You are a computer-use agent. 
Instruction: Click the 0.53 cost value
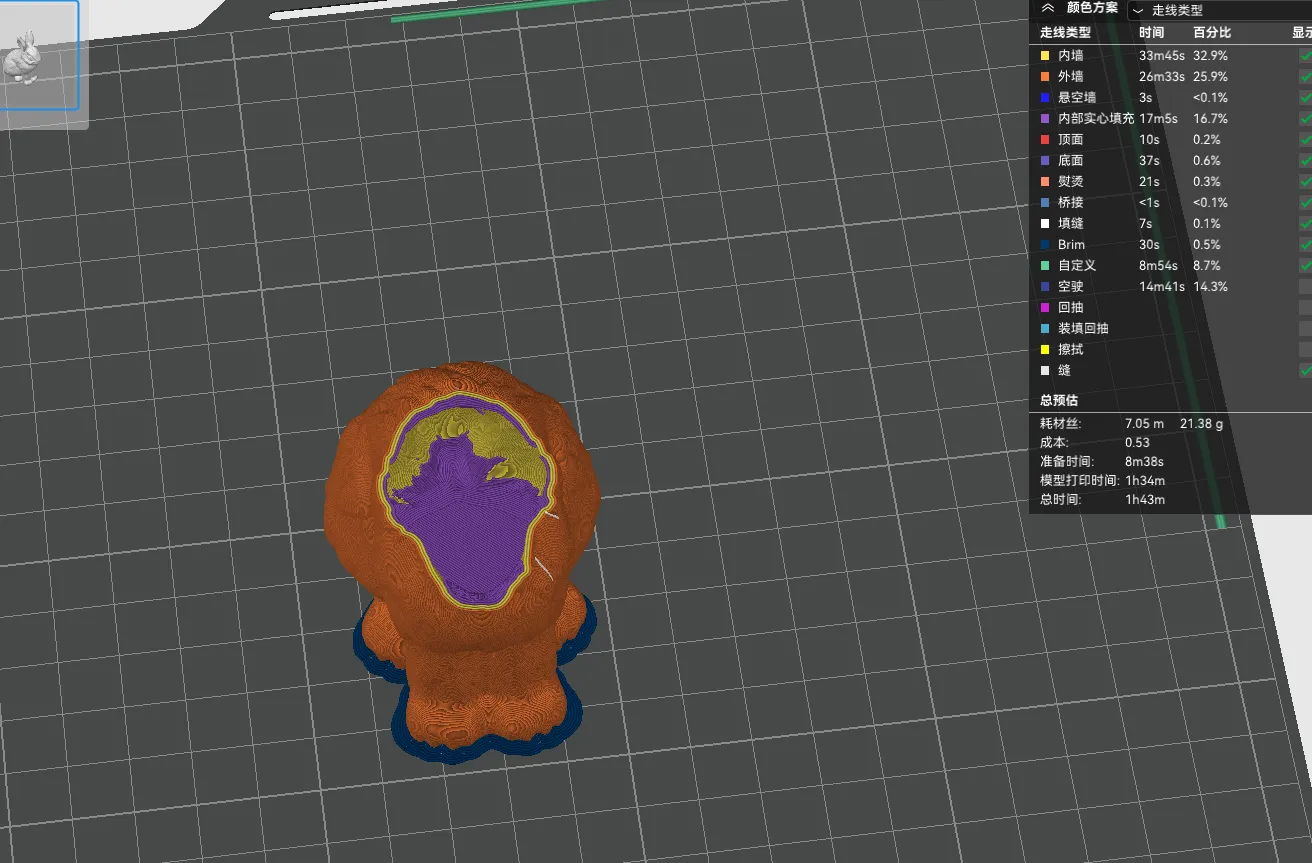pos(1138,443)
